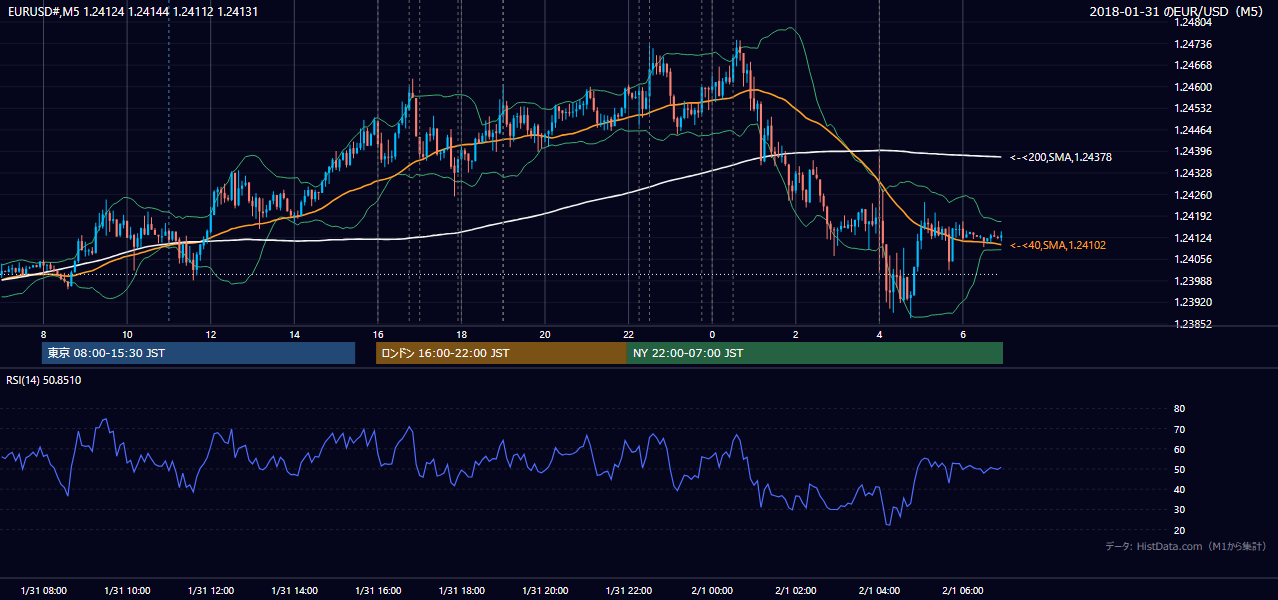
Task: Click price level 1.24464 on the axis
Action: pos(1193,130)
